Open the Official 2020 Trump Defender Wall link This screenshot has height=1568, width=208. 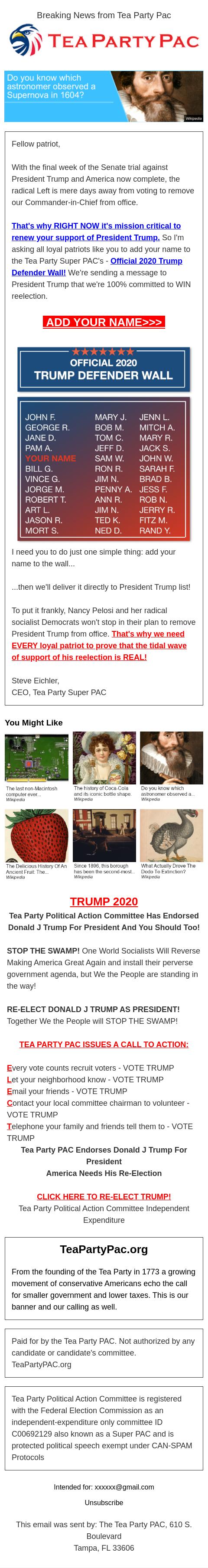(x=97, y=267)
